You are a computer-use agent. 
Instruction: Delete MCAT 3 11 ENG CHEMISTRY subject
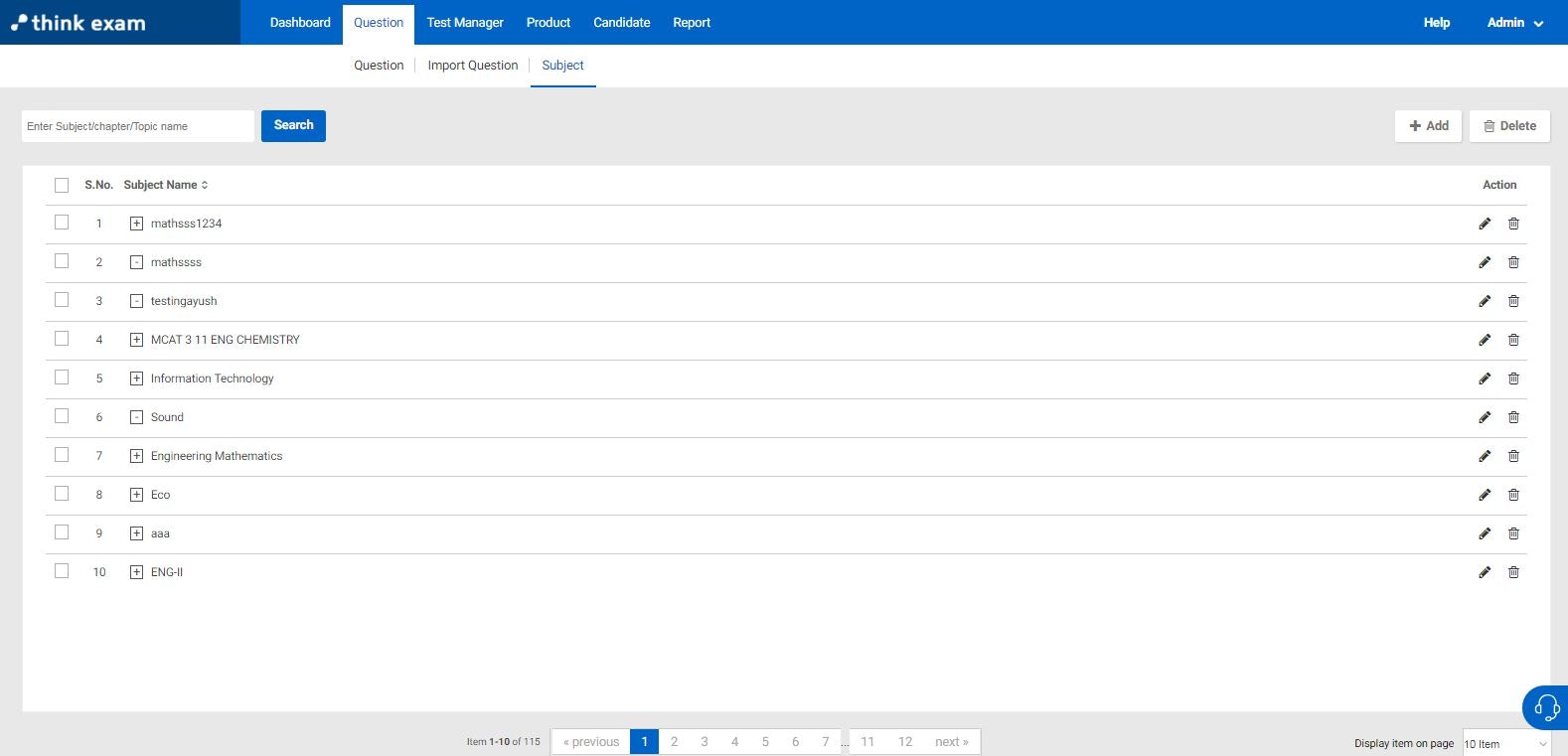click(1513, 340)
